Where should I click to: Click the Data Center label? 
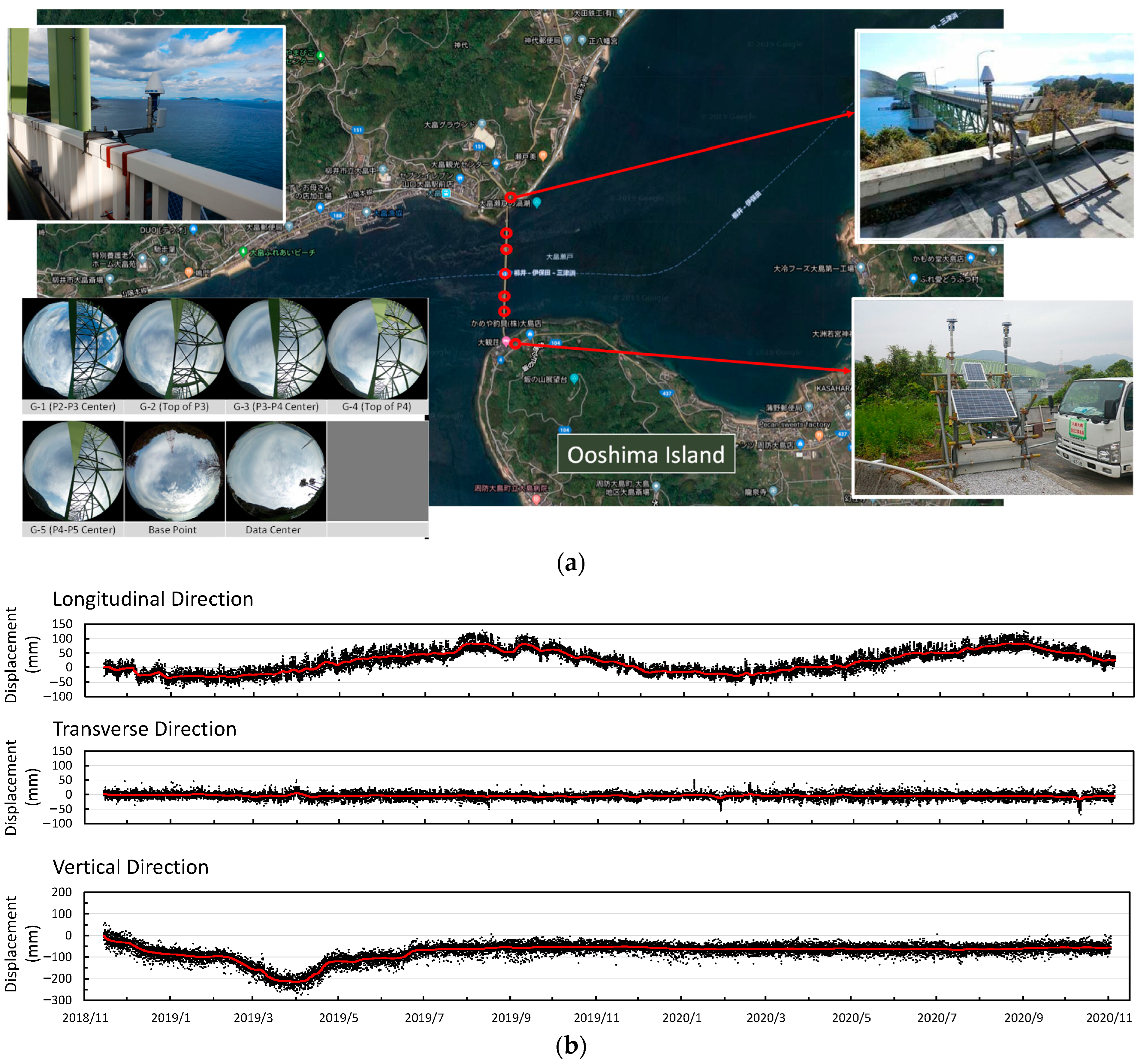(273, 529)
